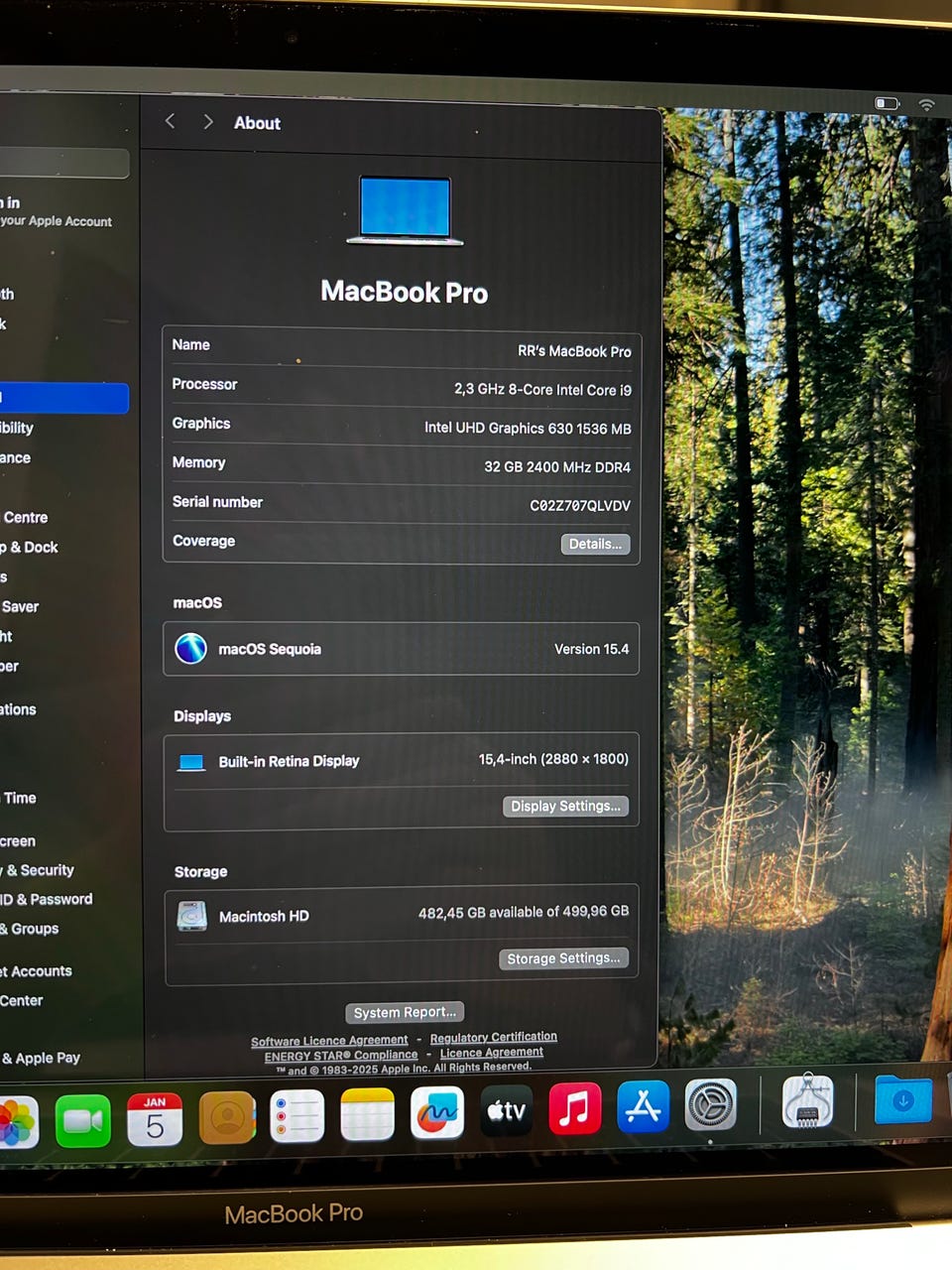Open Control Centre in the sidebar
The width and height of the screenshot is (952, 1270).
(24, 517)
